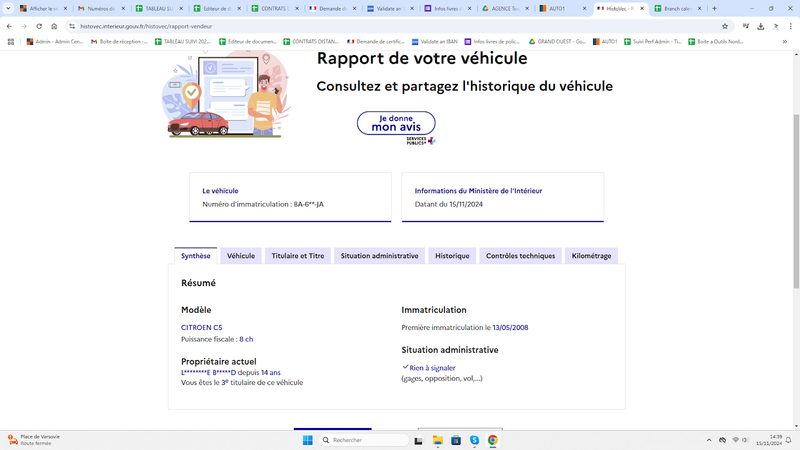Open the Chrome three-dot menu
This screenshot has height=450, width=800.
pos(791,26)
